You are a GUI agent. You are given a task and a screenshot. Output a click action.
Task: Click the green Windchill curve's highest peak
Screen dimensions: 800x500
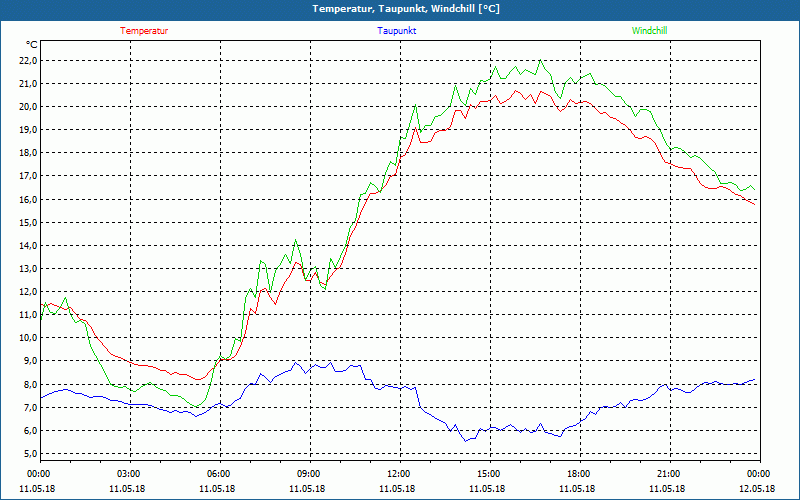541,61
